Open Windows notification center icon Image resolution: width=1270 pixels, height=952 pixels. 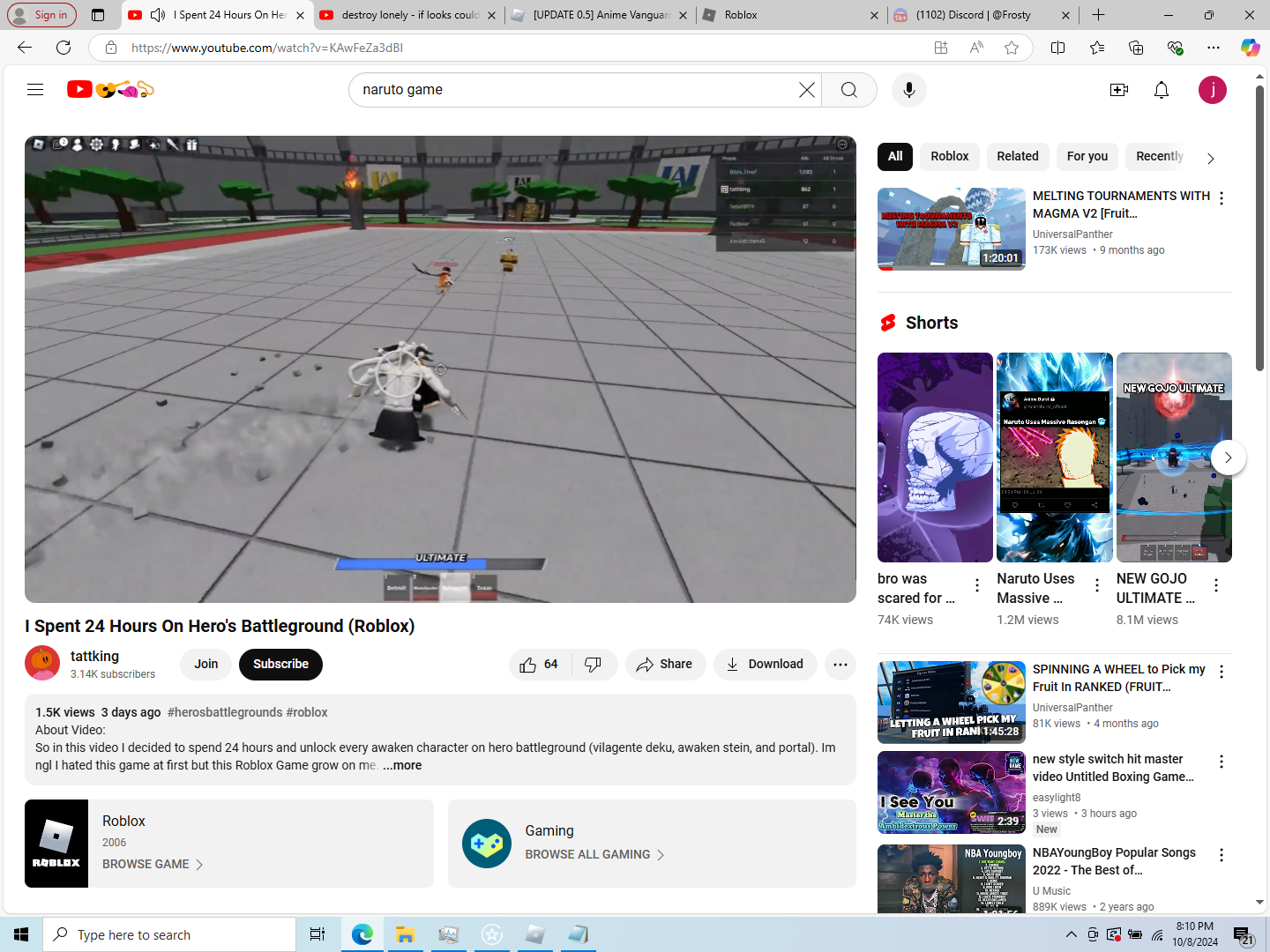(1242, 934)
